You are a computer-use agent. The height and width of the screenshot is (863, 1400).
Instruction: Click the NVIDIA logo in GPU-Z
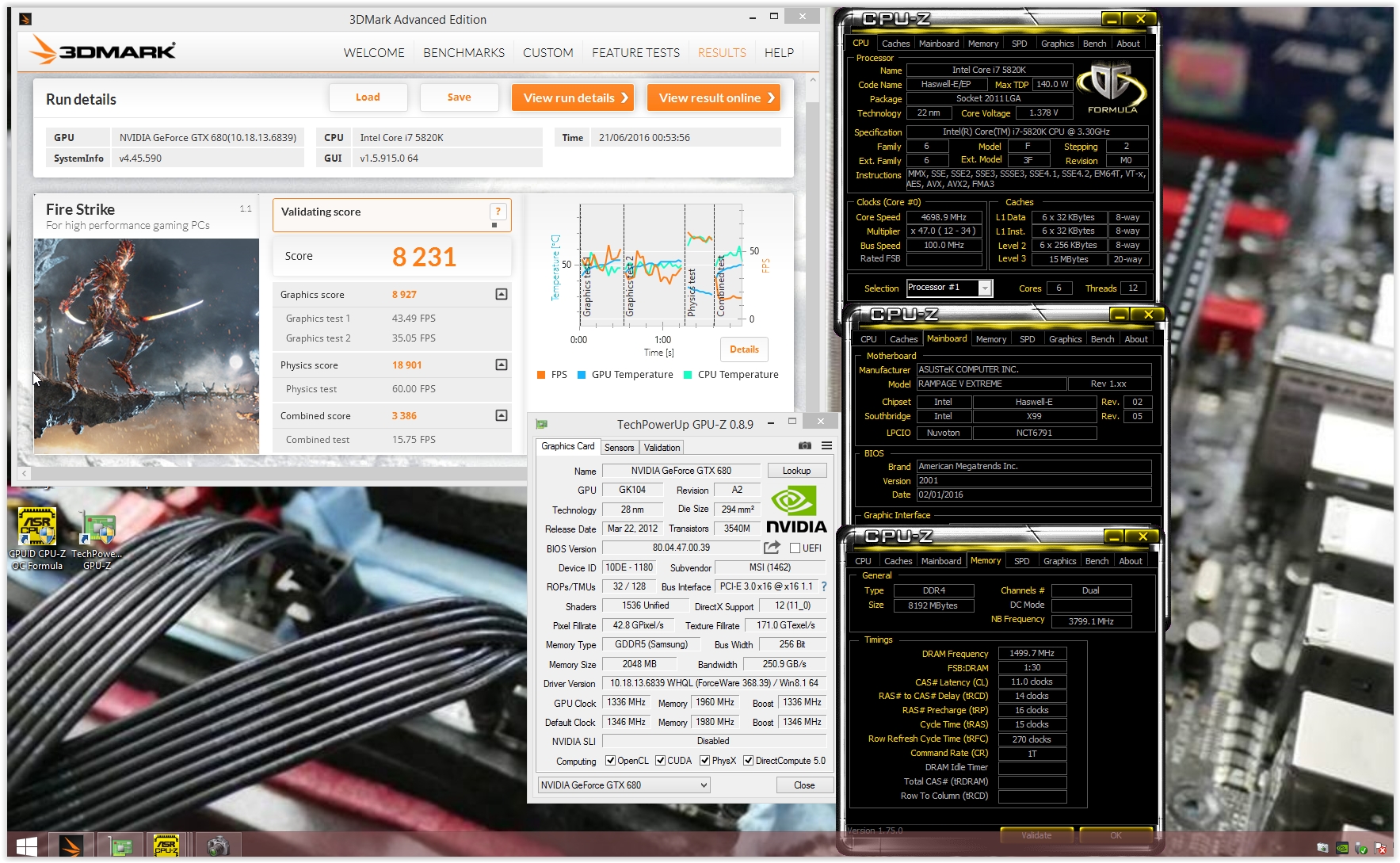point(796,510)
